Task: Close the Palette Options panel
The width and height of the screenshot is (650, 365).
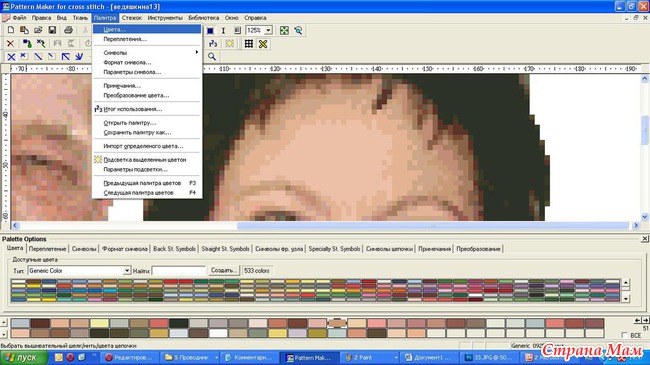Action: pyautogui.click(x=645, y=238)
